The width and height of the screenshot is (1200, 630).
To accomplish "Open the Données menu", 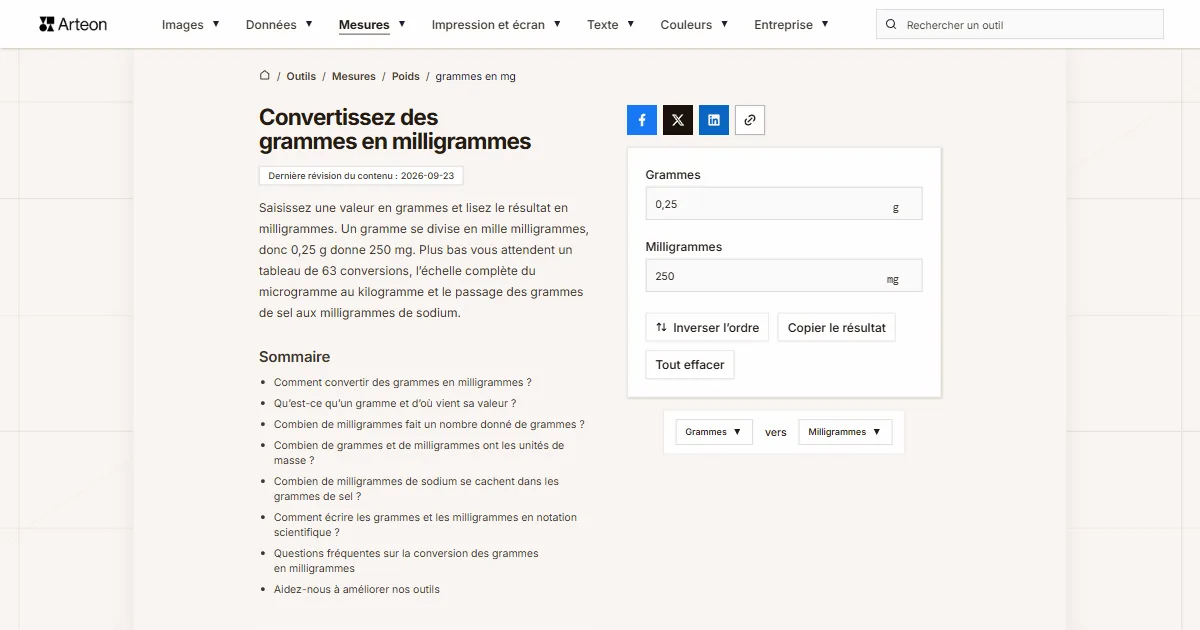I will point(279,25).
